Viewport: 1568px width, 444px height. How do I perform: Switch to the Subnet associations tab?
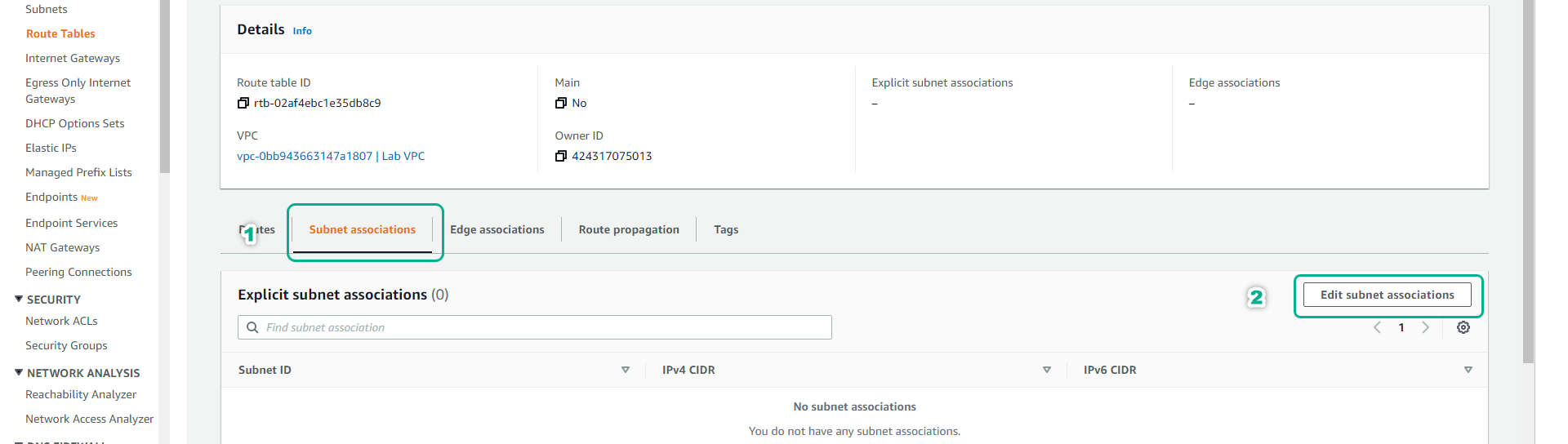tap(362, 230)
